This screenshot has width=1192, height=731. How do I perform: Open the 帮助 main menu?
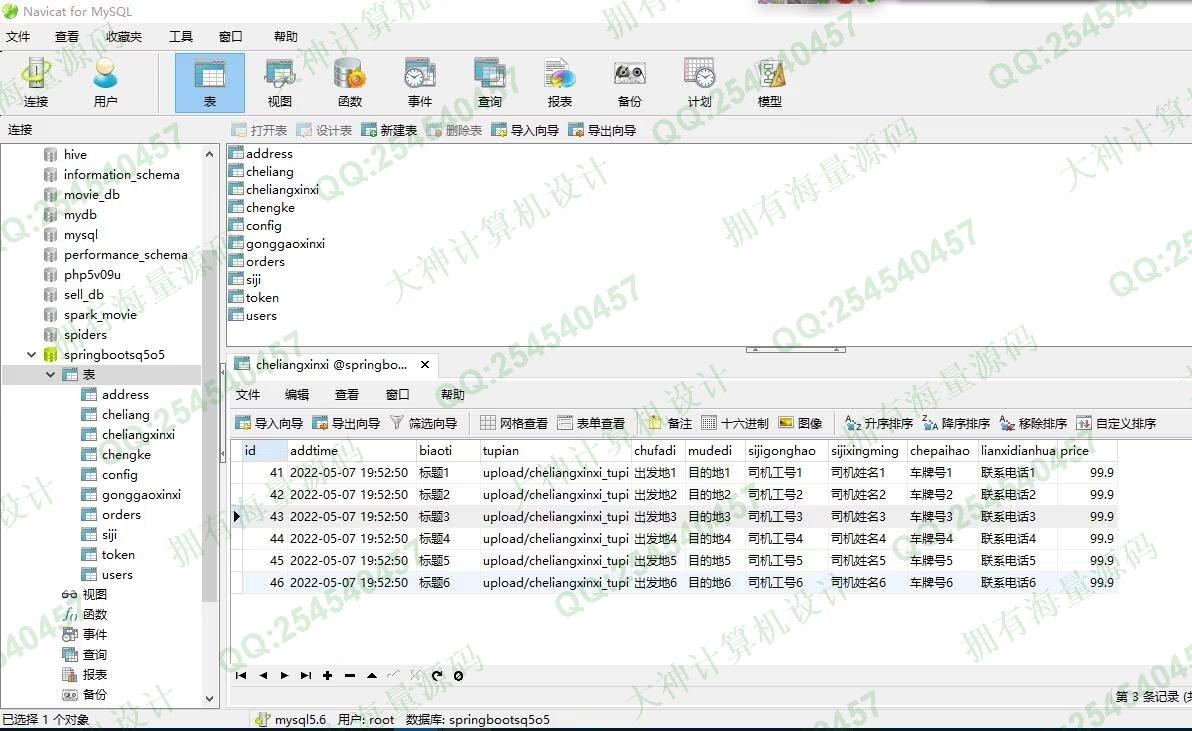click(286, 36)
